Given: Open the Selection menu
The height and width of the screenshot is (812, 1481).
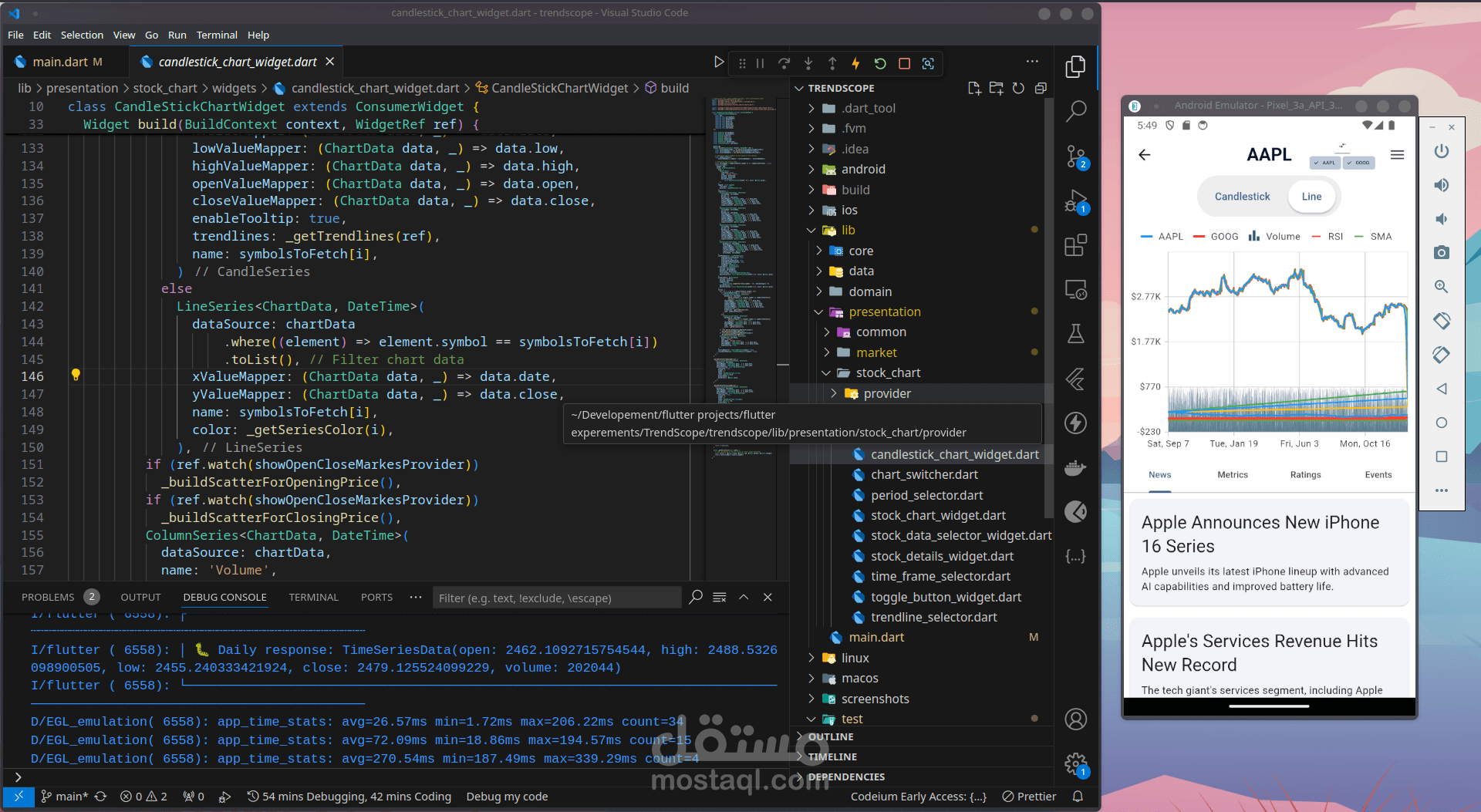Looking at the screenshot, I should point(82,35).
